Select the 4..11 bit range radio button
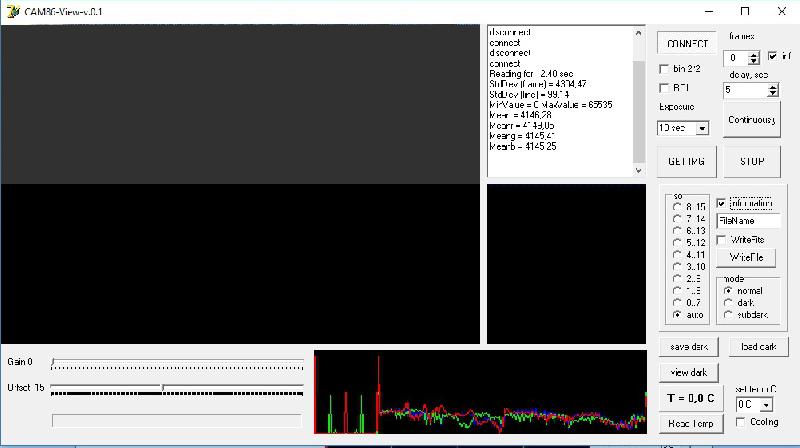The image size is (800, 448). click(677, 255)
